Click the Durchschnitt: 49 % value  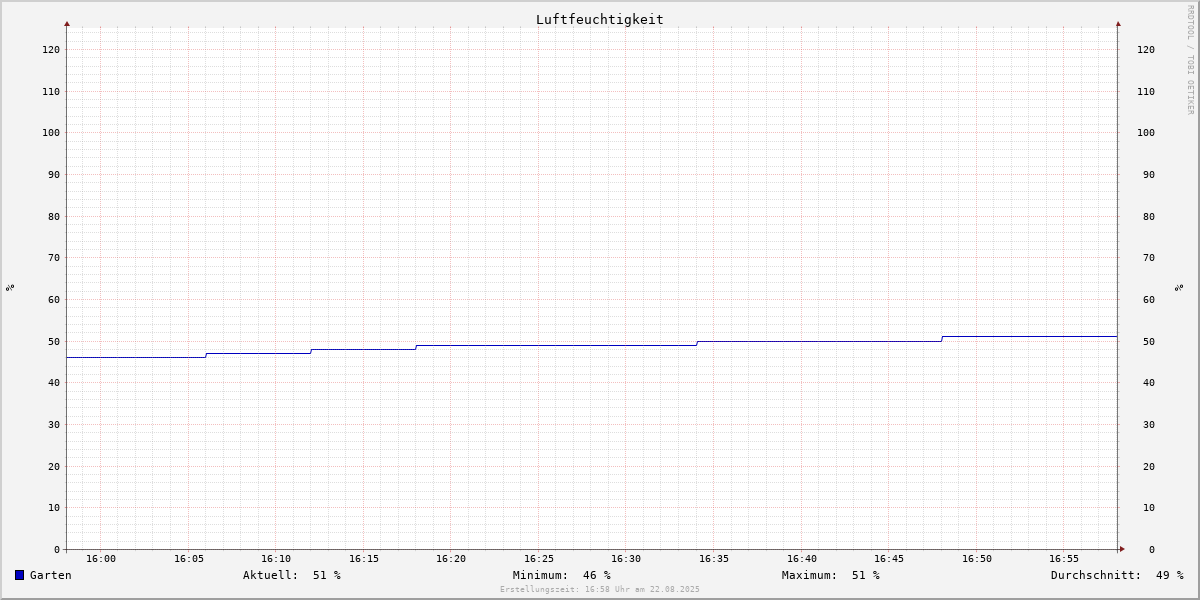point(1117,575)
